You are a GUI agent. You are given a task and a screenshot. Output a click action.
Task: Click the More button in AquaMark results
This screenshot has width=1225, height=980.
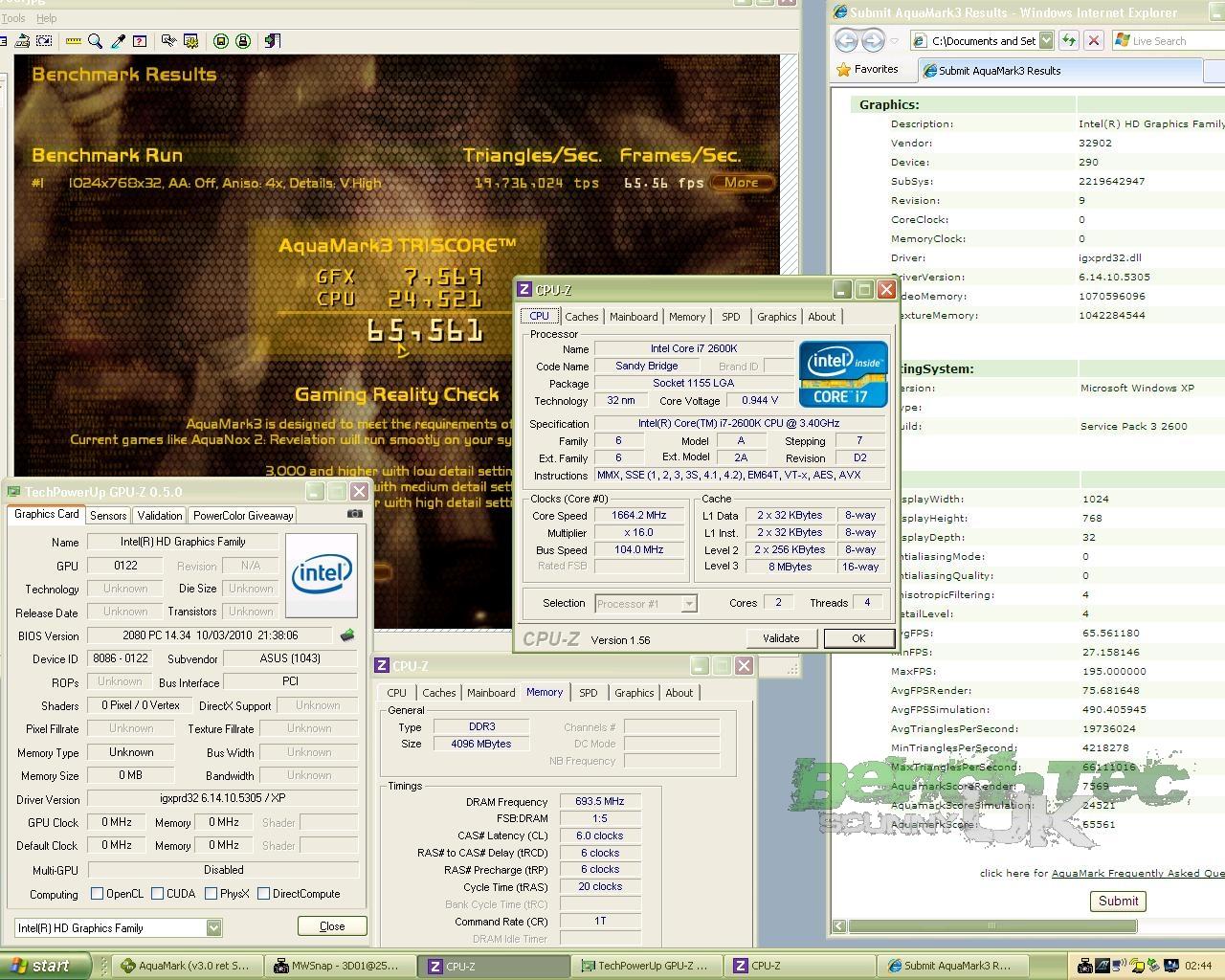coord(742,182)
